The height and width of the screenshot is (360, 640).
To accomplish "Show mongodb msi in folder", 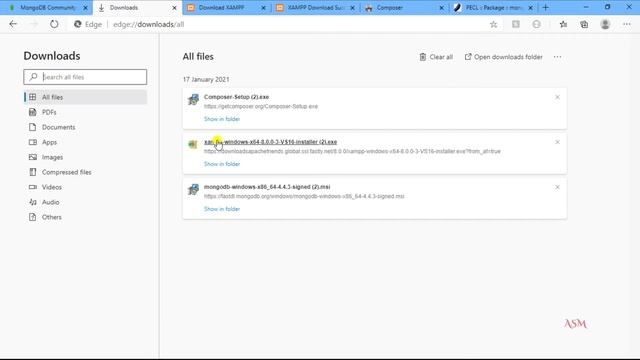I will coord(222,209).
